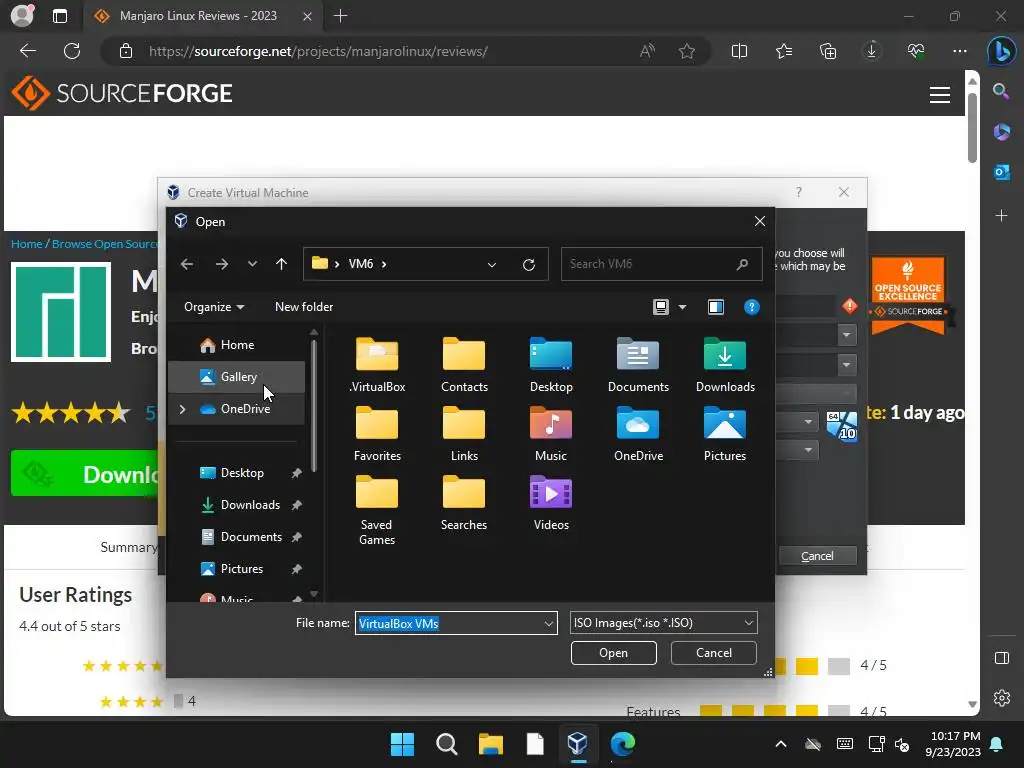Open the recent locations dropdown

pos(252,264)
